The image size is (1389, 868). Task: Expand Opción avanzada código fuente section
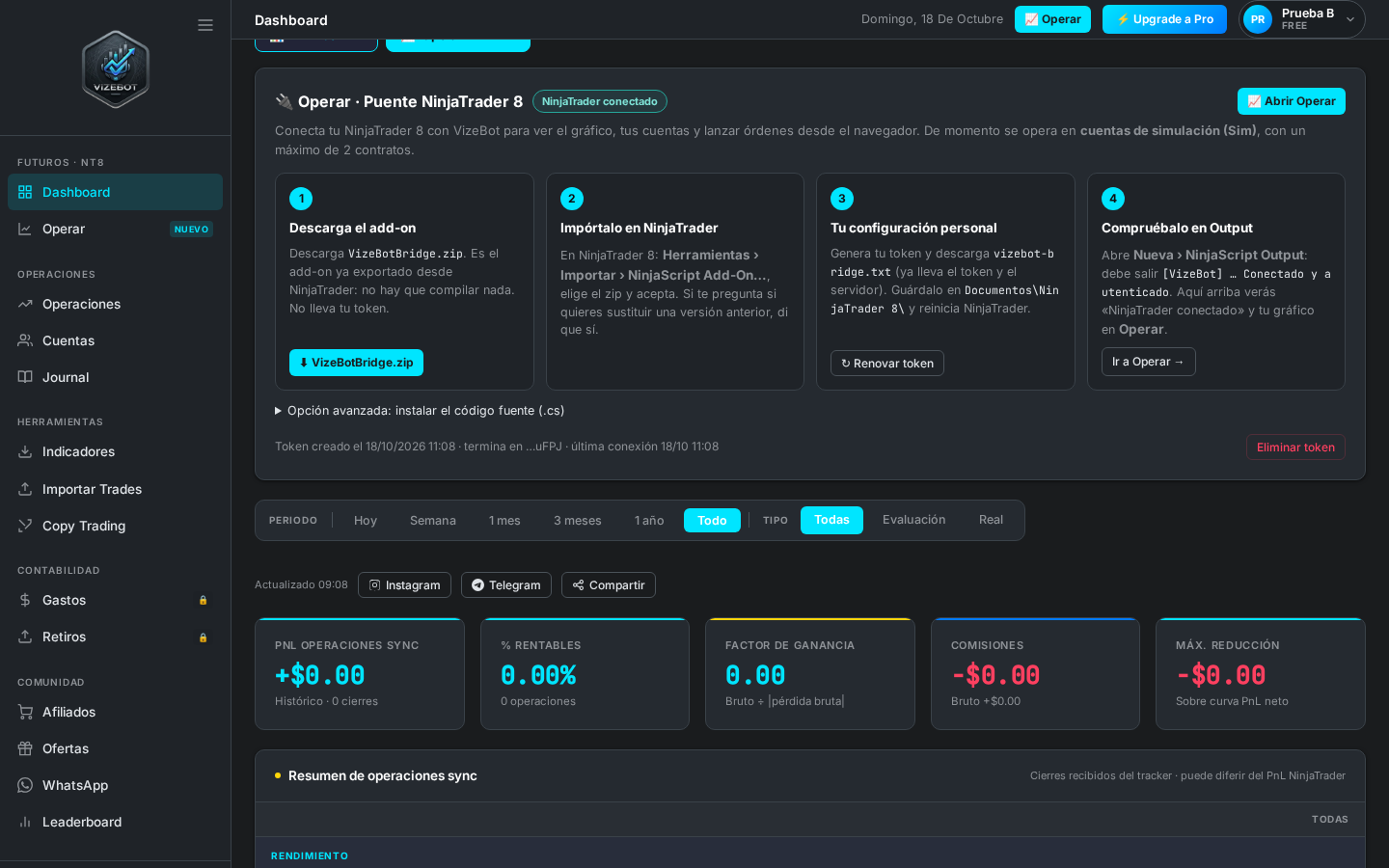(x=420, y=411)
